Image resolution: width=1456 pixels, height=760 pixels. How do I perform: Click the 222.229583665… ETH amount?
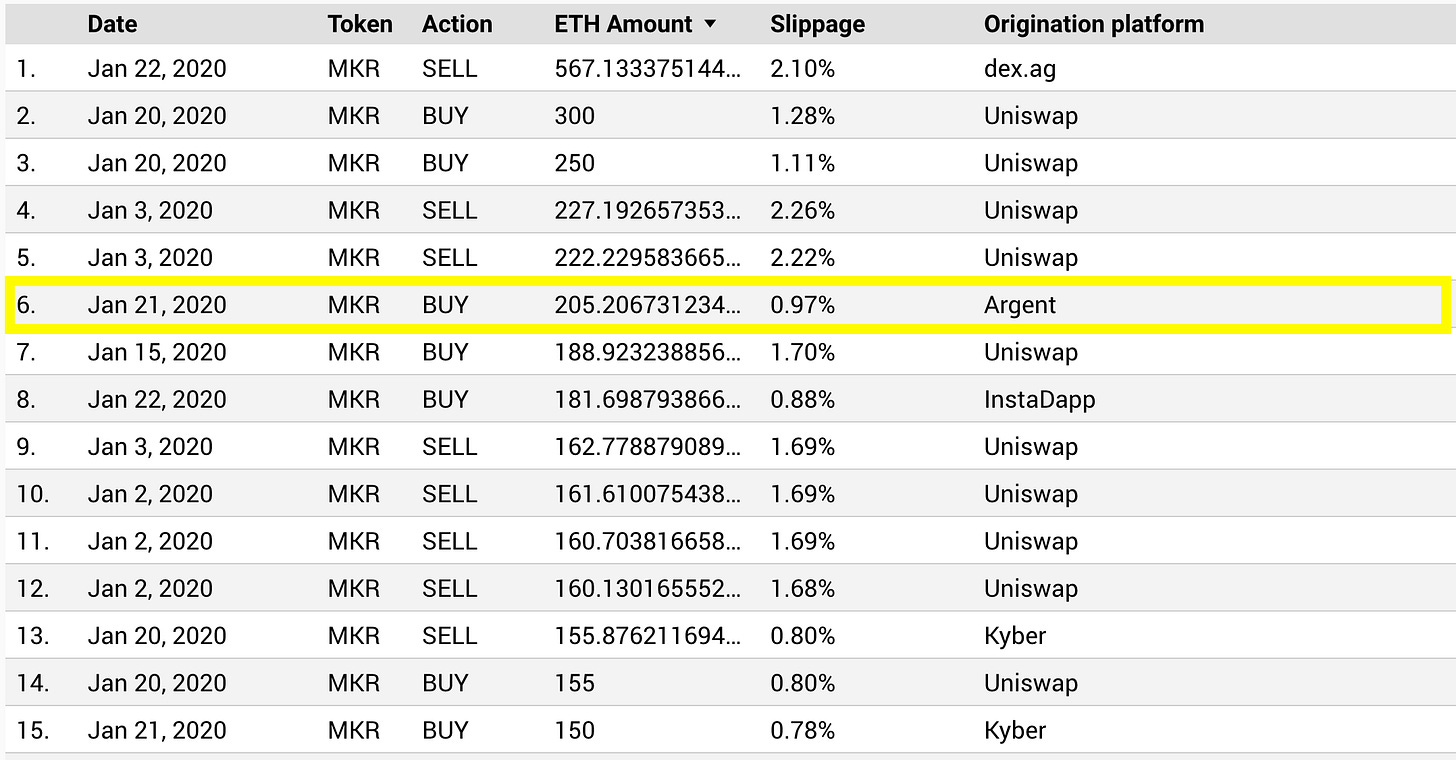(648, 258)
